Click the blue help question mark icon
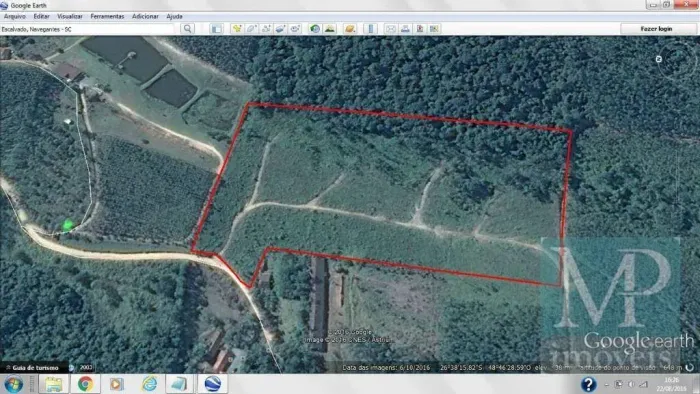Viewport: 700px width, 394px height. 588,384
